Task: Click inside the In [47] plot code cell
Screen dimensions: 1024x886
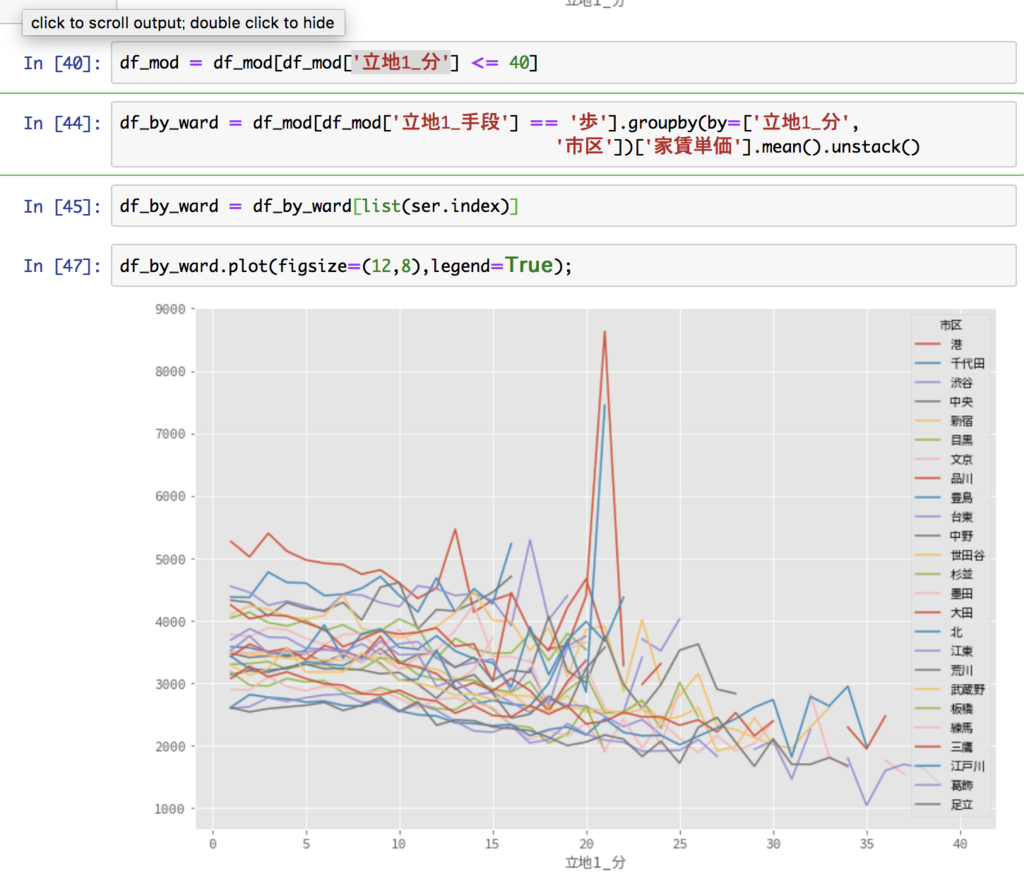Action: pos(563,266)
